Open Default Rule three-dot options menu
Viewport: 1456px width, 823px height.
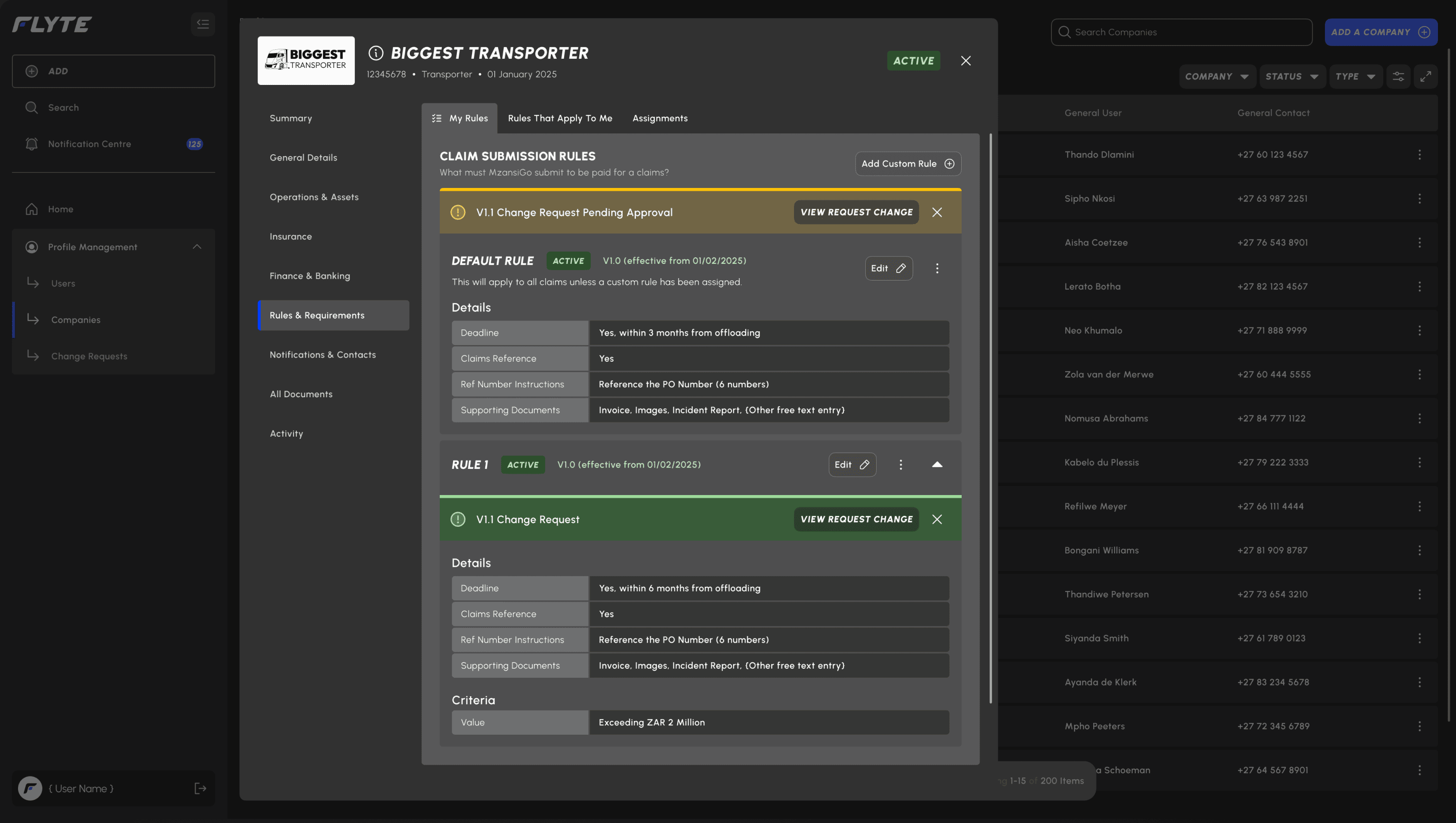coord(937,269)
